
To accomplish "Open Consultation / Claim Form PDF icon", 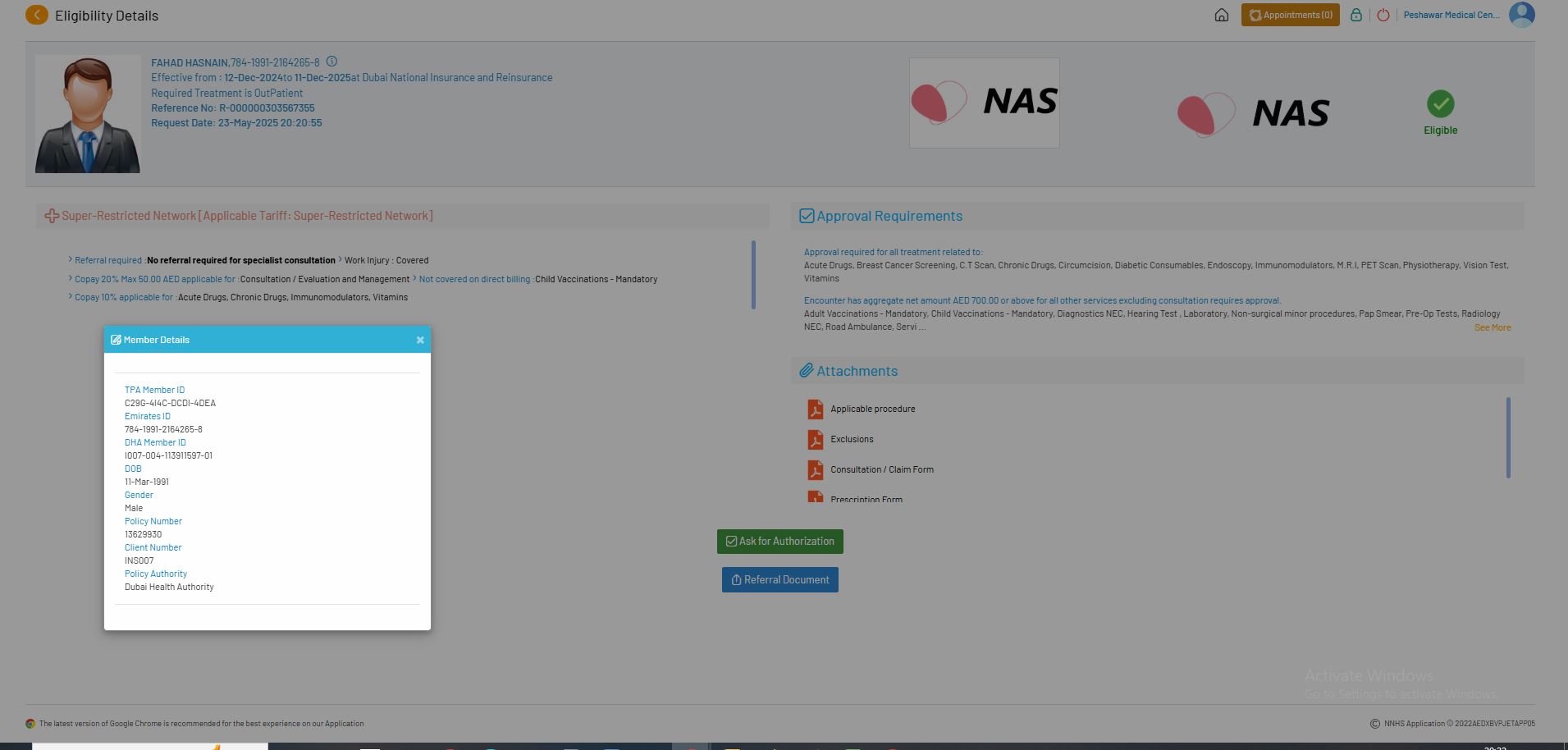I will pyautogui.click(x=815, y=470).
